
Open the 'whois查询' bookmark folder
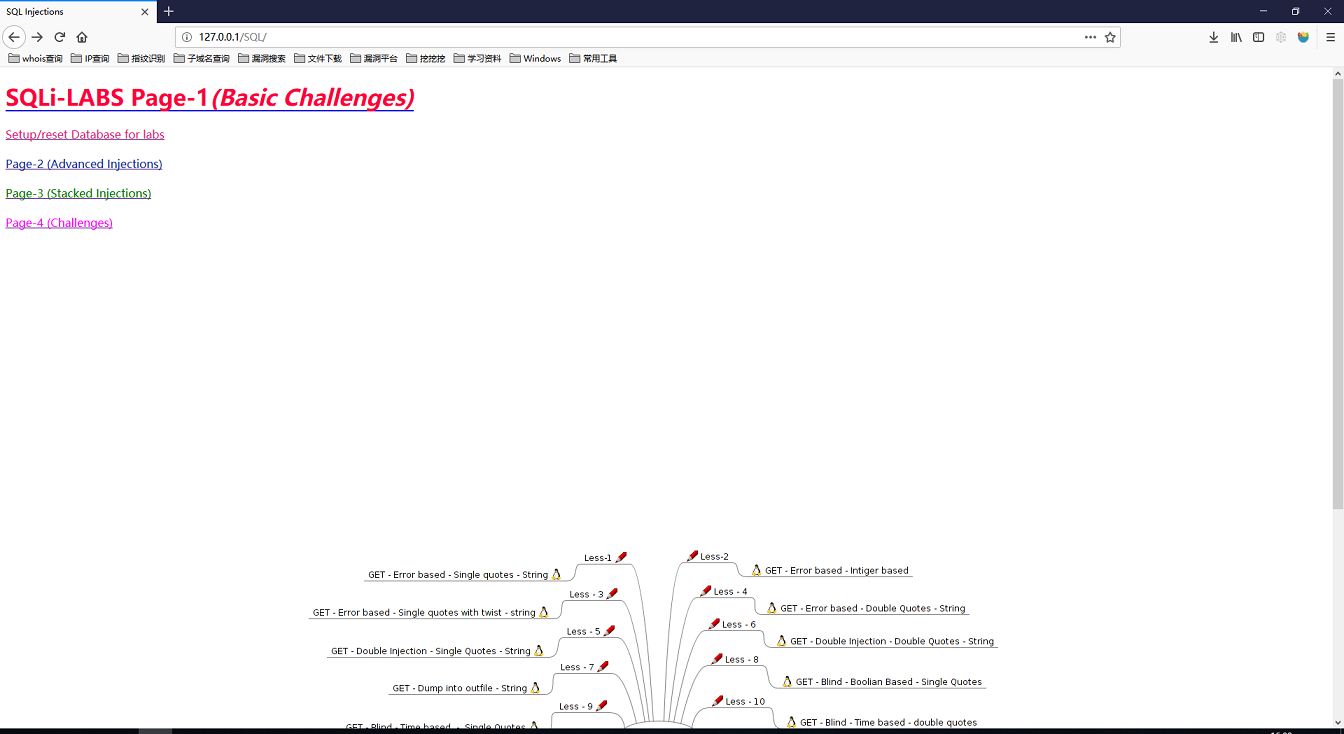(x=35, y=58)
